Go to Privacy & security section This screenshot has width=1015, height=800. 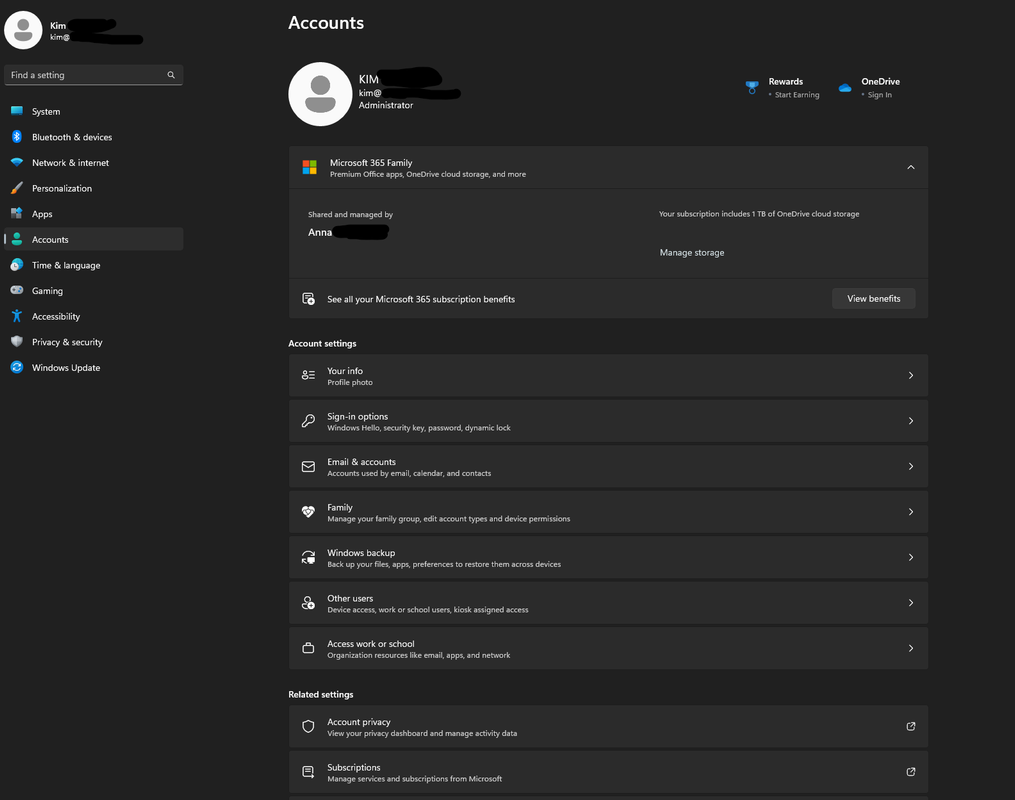(x=94, y=342)
